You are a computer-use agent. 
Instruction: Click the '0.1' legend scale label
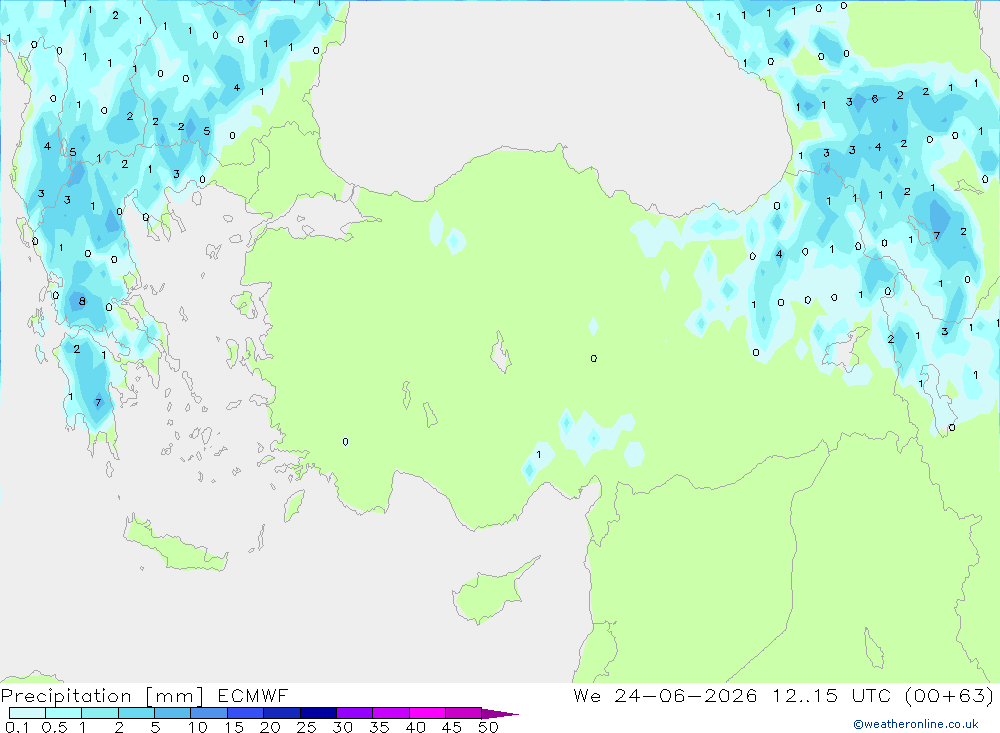pyautogui.click(x=17, y=727)
